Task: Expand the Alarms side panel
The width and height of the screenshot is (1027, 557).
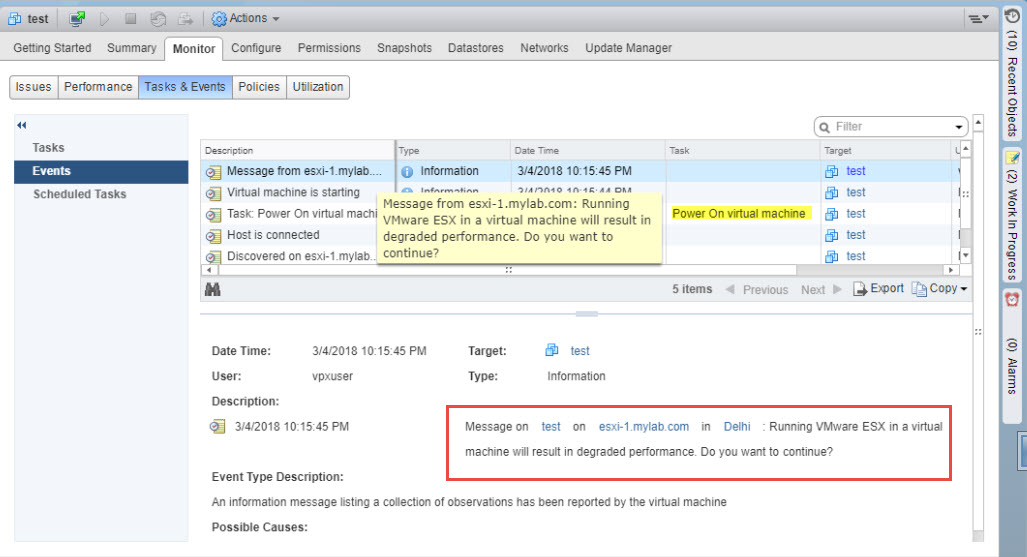Action: [1012, 357]
